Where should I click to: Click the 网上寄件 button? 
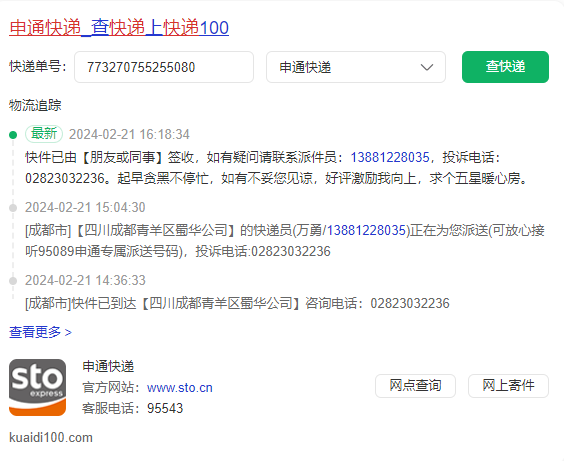click(x=508, y=386)
